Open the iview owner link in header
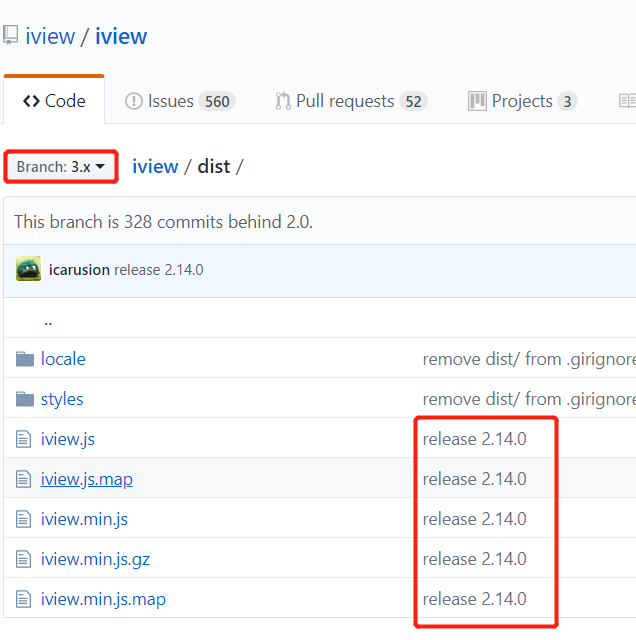This screenshot has height=640, width=636. tap(50, 37)
